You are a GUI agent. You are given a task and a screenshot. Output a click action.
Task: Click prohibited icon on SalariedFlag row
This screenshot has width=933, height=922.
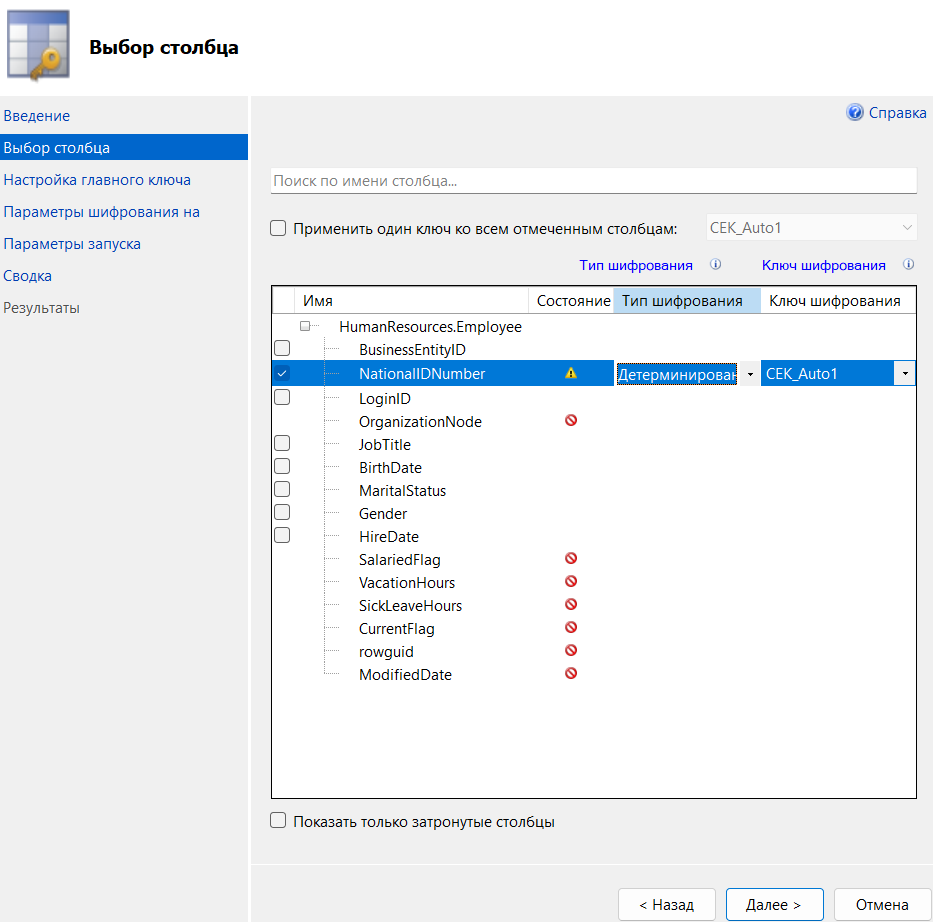571,559
